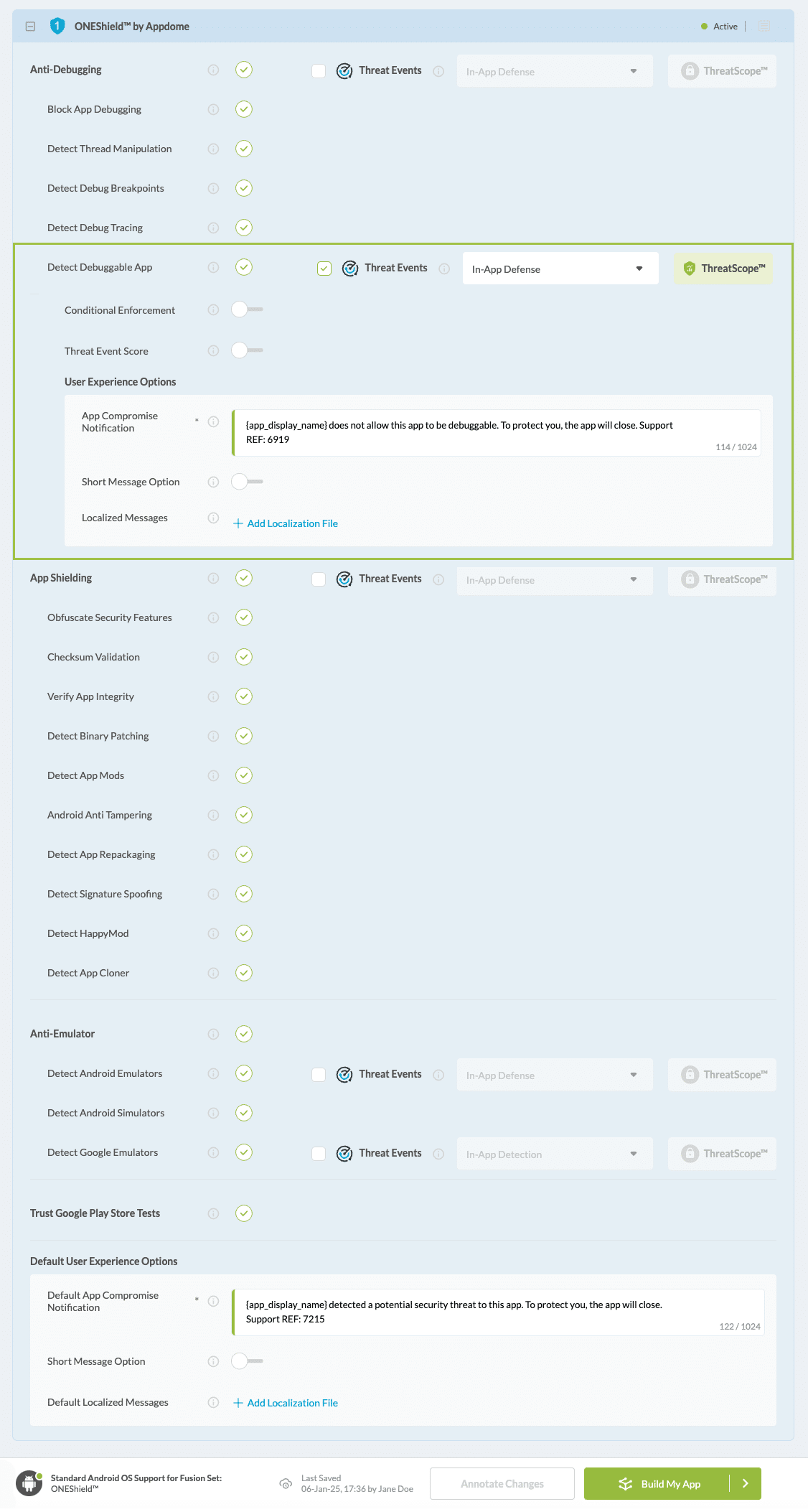Click Threat Events target icon for Detect Debuggable App
This screenshot has width=808, height=1512.
click(x=350, y=269)
